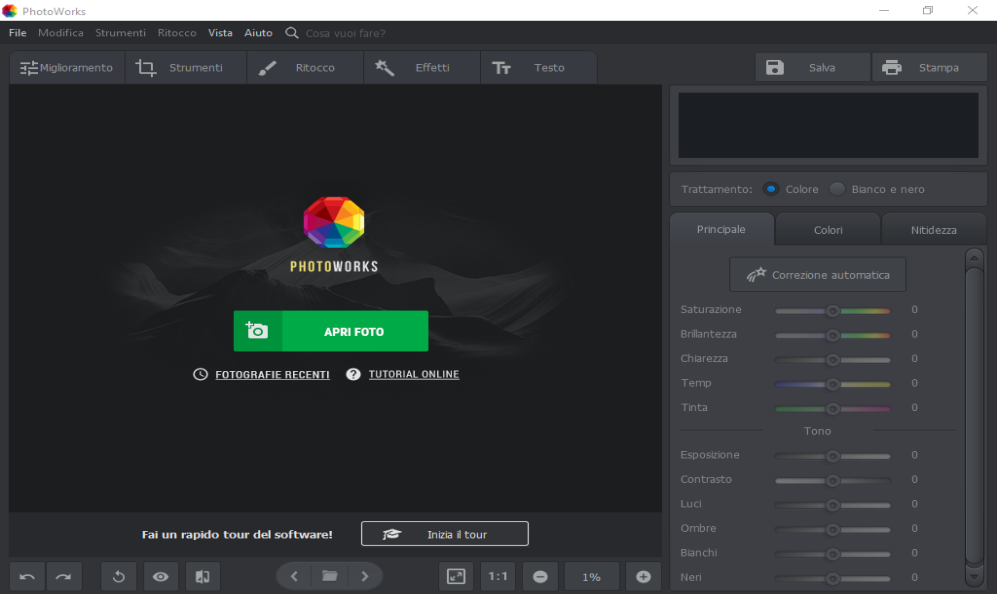
Task: Click the Esposizione value 0
Action: (x=914, y=455)
